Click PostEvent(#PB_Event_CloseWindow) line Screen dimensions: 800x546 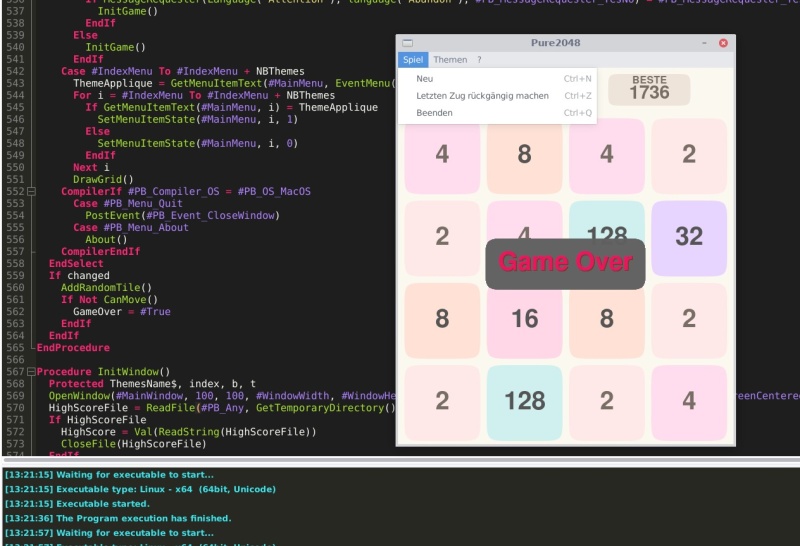pyautogui.click(x=182, y=215)
